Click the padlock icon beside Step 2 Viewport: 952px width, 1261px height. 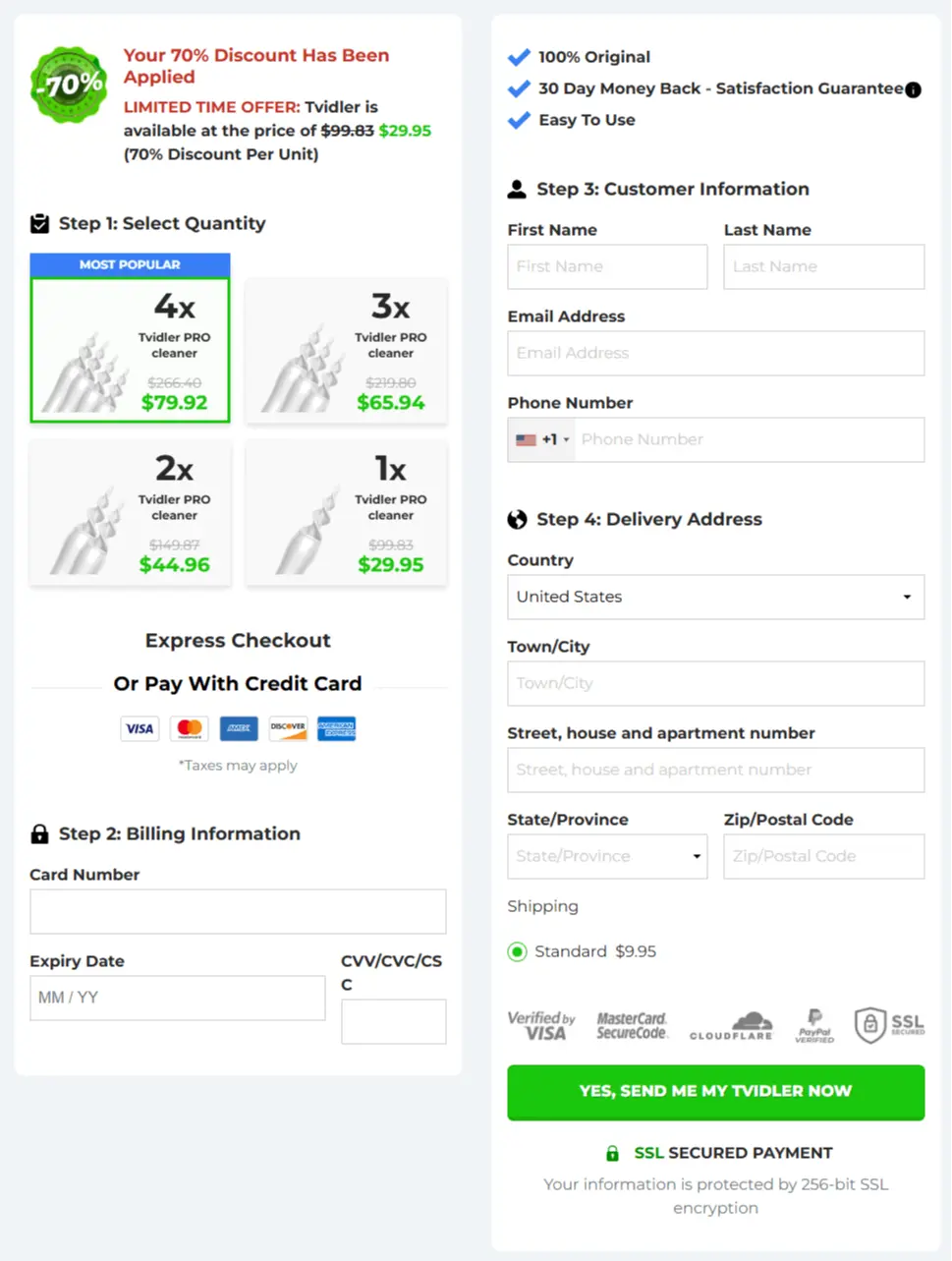[39, 833]
